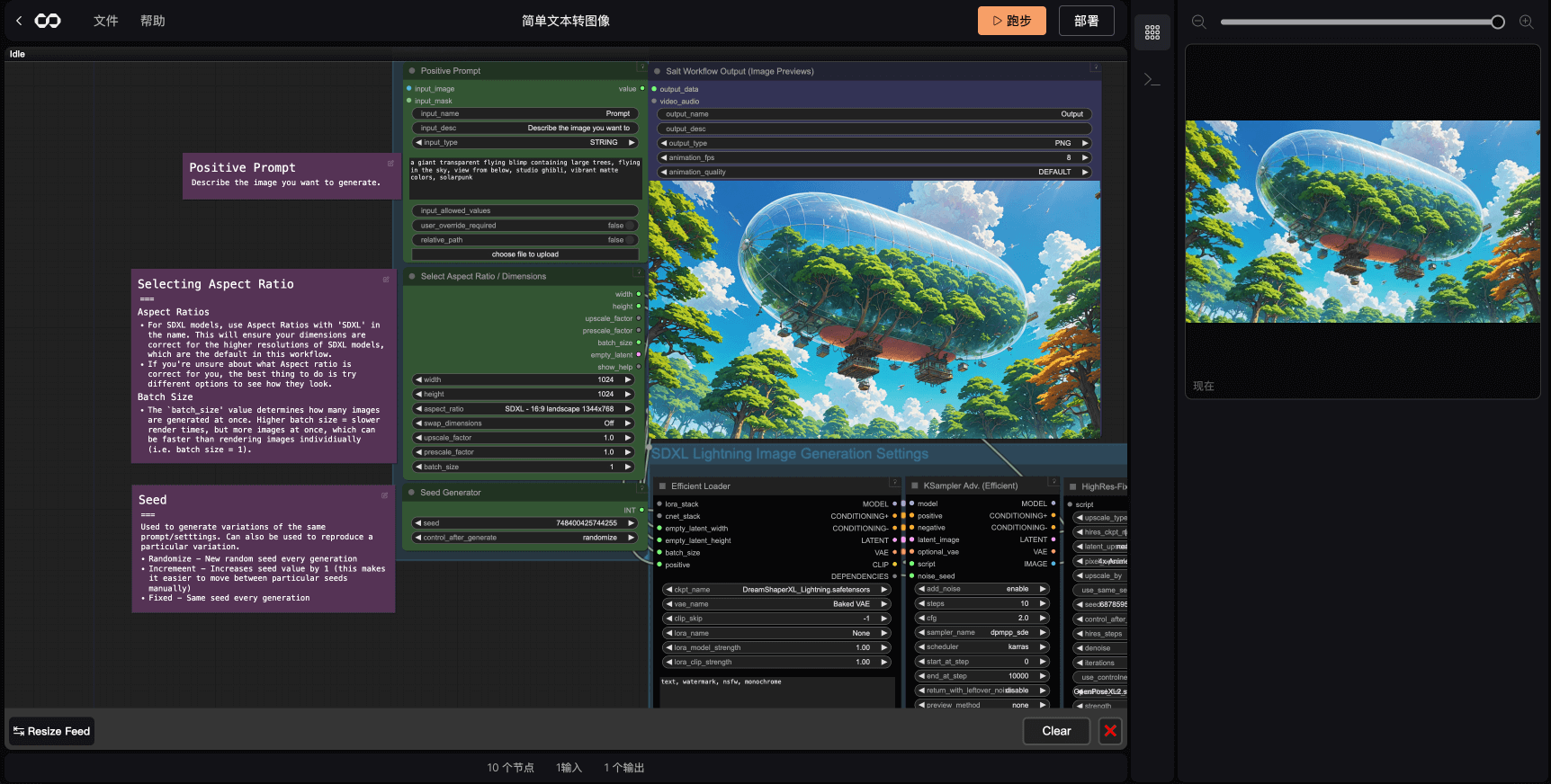Open vae_name Baked VAE selector
1551x784 pixels.
click(x=776, y=604)
